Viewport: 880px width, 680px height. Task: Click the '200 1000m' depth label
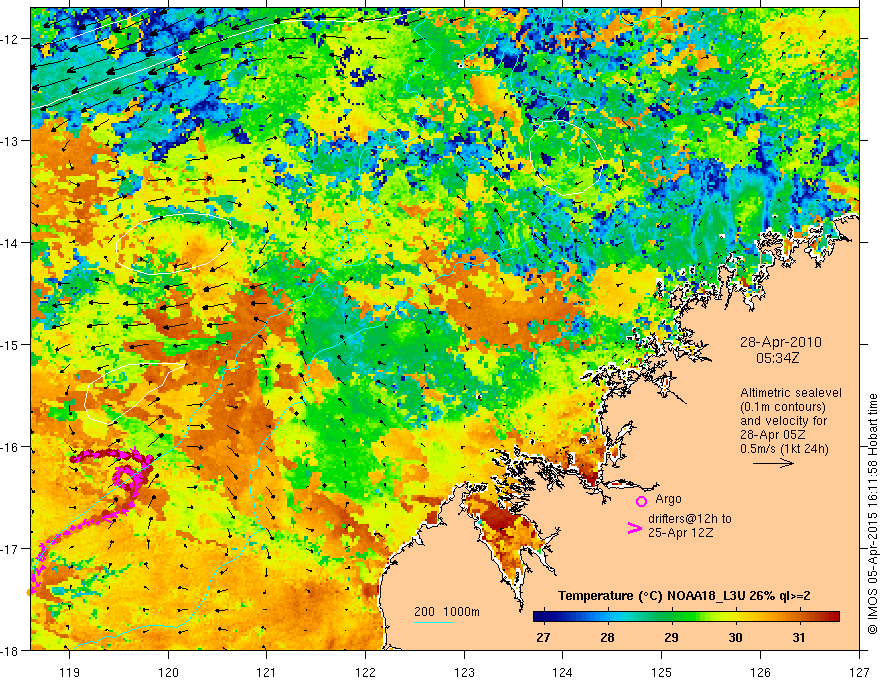pos(447,612)
